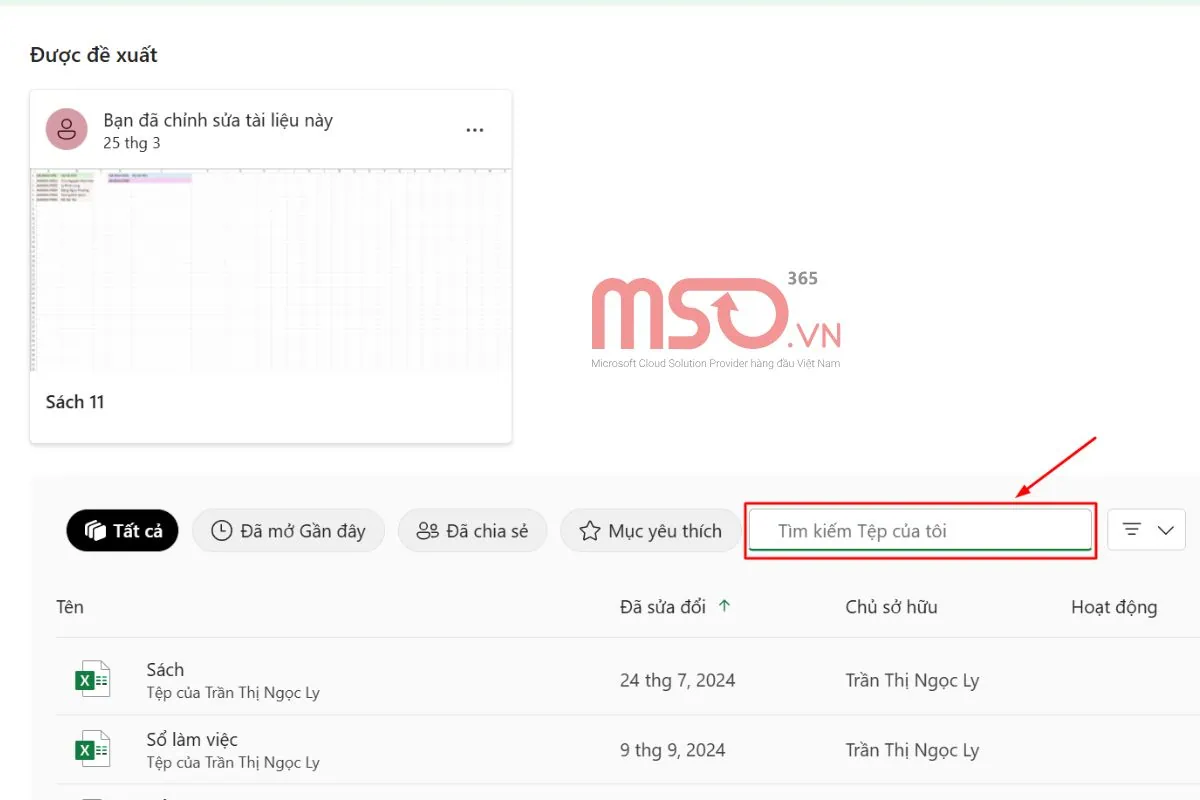Focus the Tìm kiếm Tệp của tôi search box
This screenshot has height=800, width=1200.
920,531
